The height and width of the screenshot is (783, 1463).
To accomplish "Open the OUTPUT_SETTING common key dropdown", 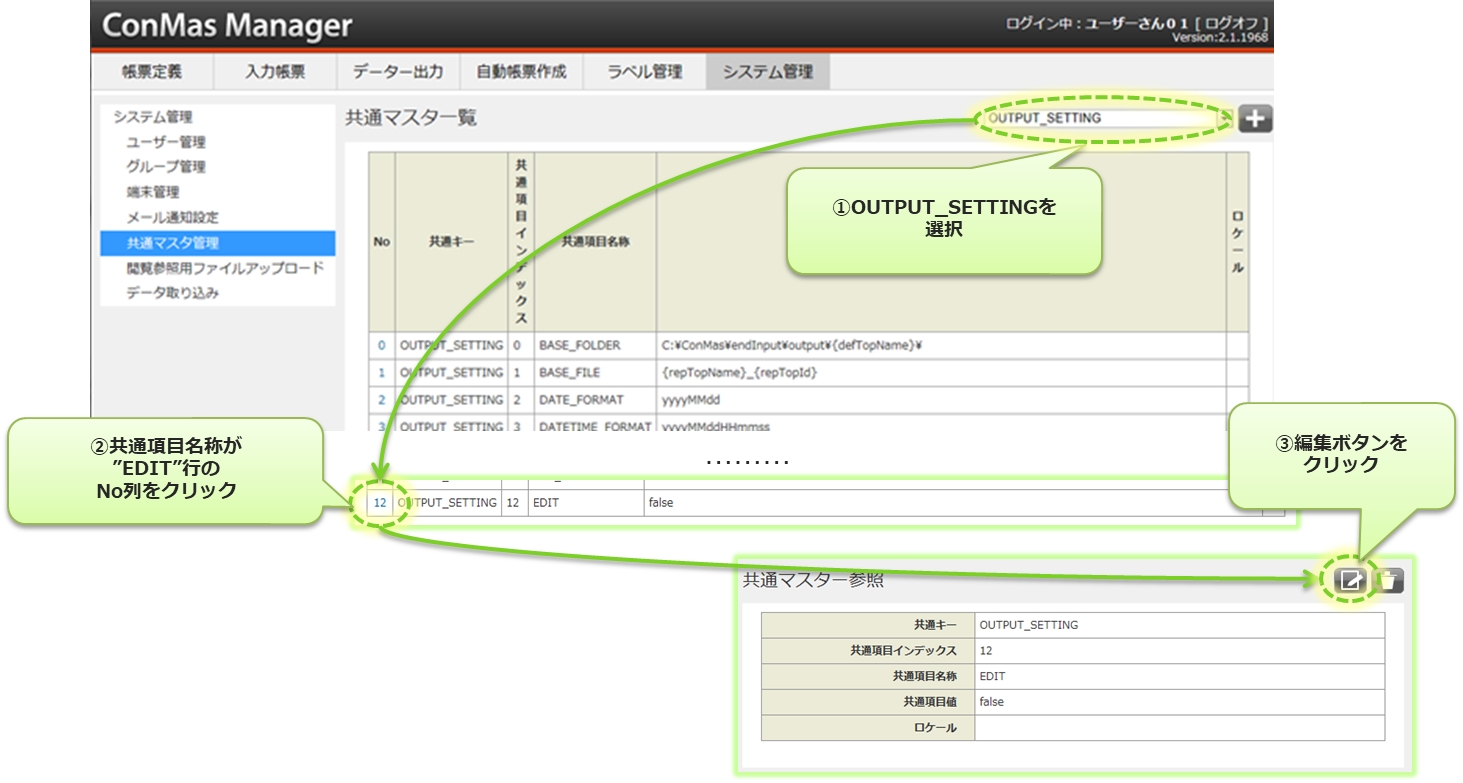I will tap(1108, 118).
